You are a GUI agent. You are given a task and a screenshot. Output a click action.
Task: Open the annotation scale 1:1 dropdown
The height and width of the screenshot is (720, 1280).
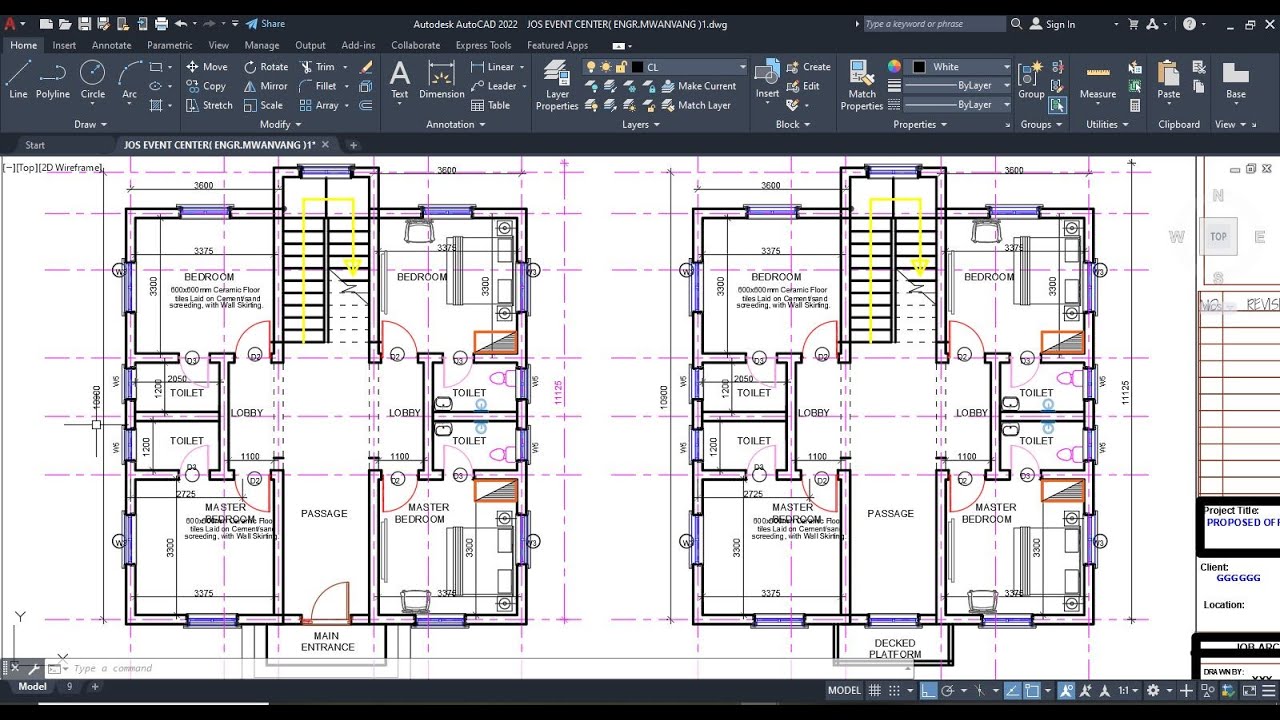pos(1129,690)
